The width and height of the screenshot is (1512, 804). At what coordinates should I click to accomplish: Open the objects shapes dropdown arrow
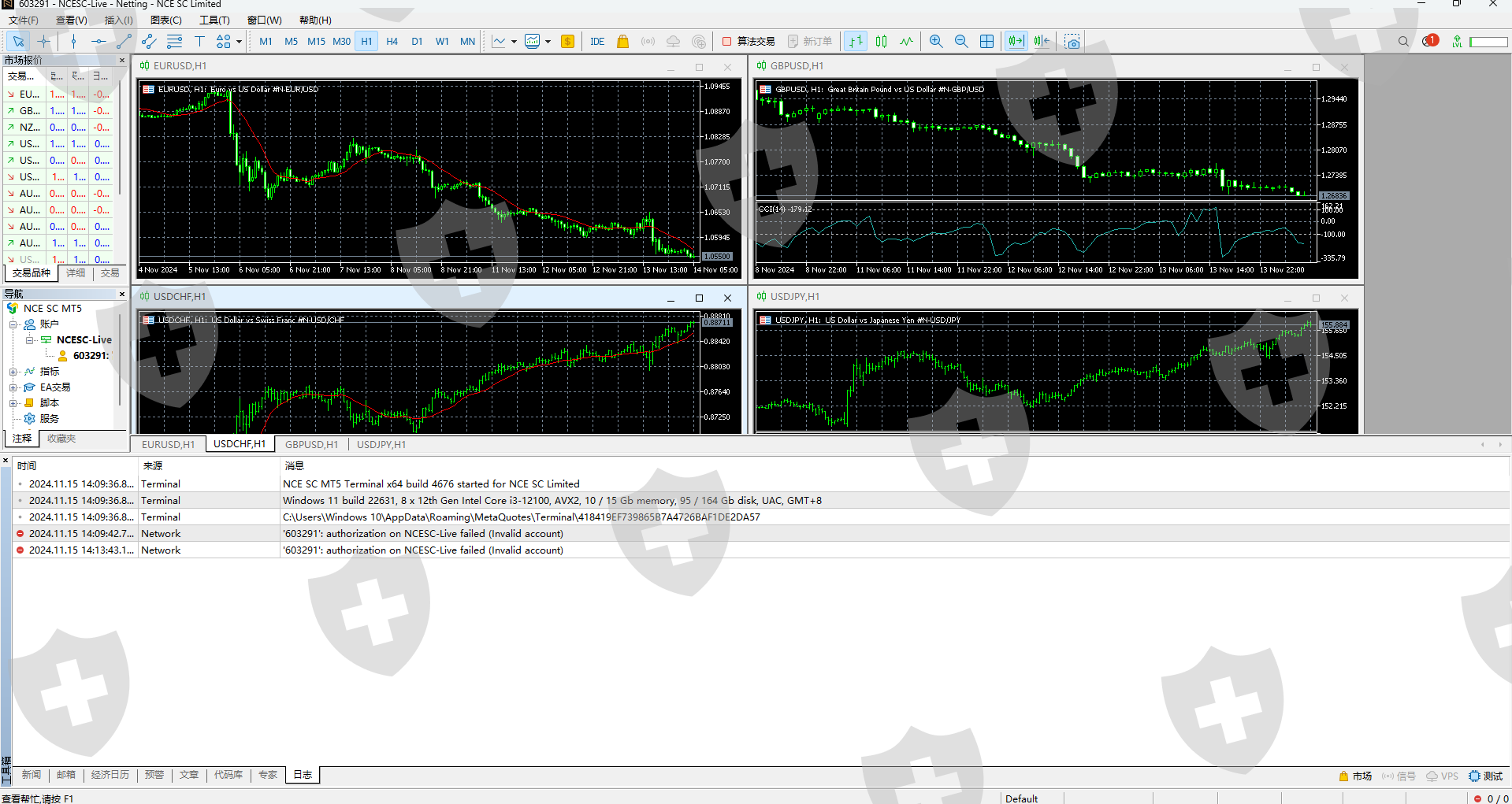coord(239,42)
